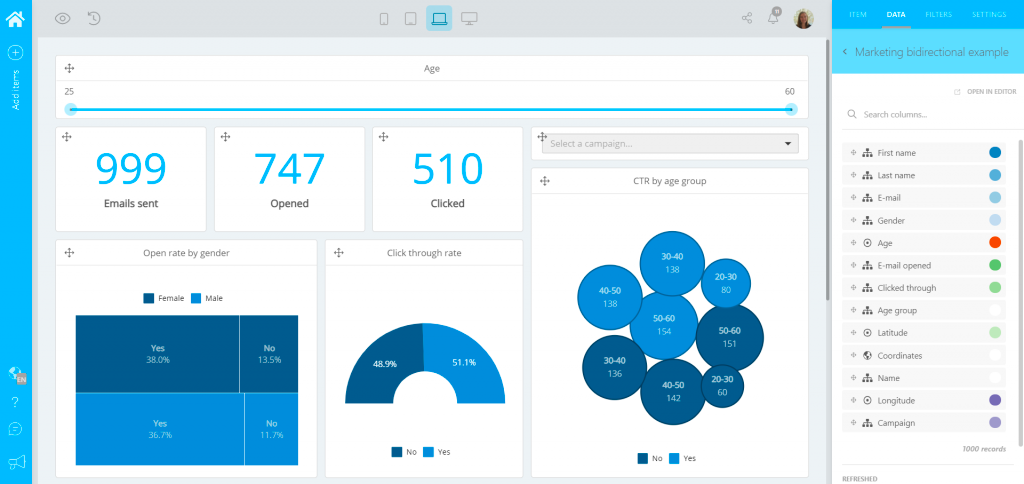Go back from Marketing bidirectional example

[845, 51]
